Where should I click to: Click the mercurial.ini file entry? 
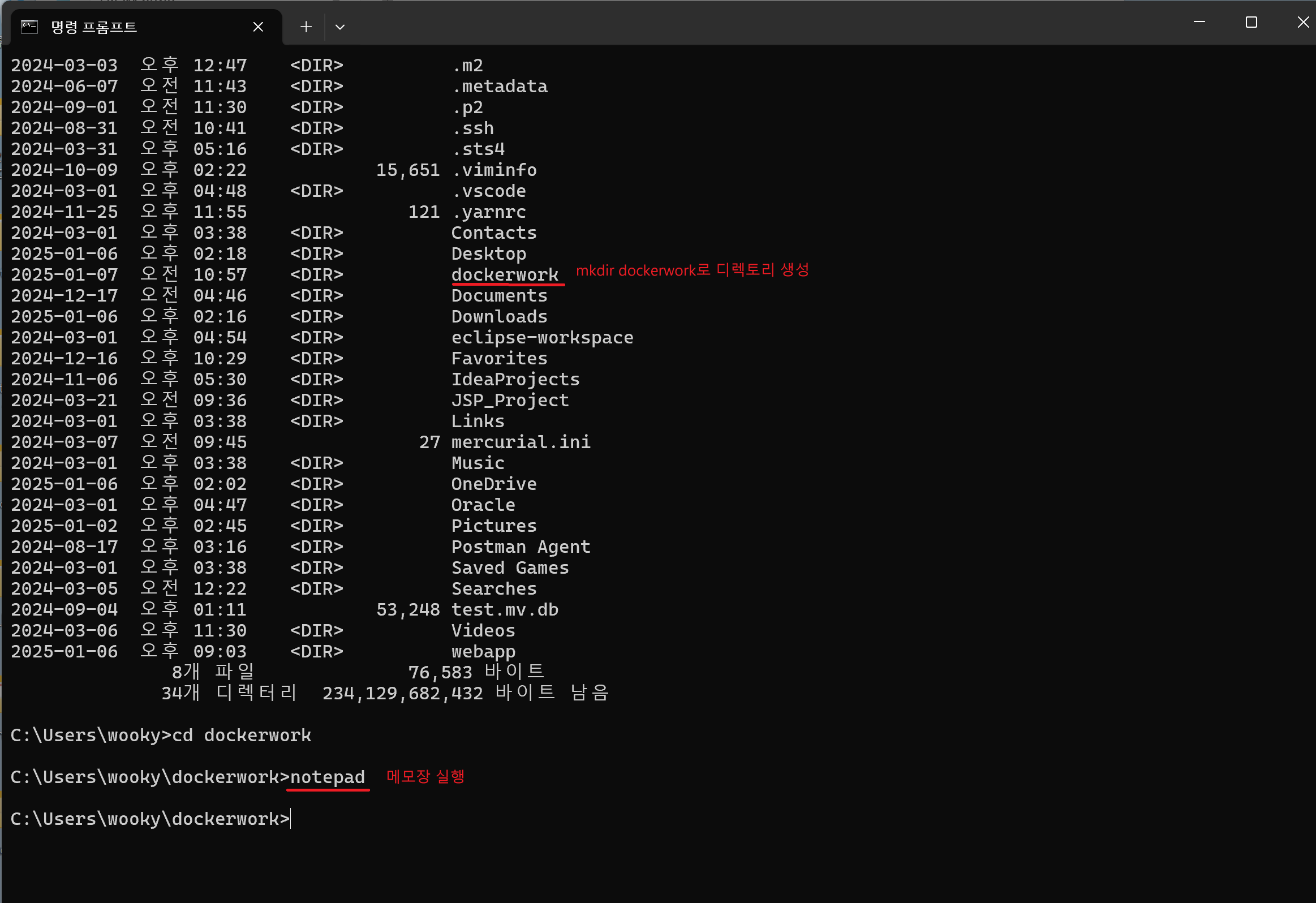(x=521, y=442)
